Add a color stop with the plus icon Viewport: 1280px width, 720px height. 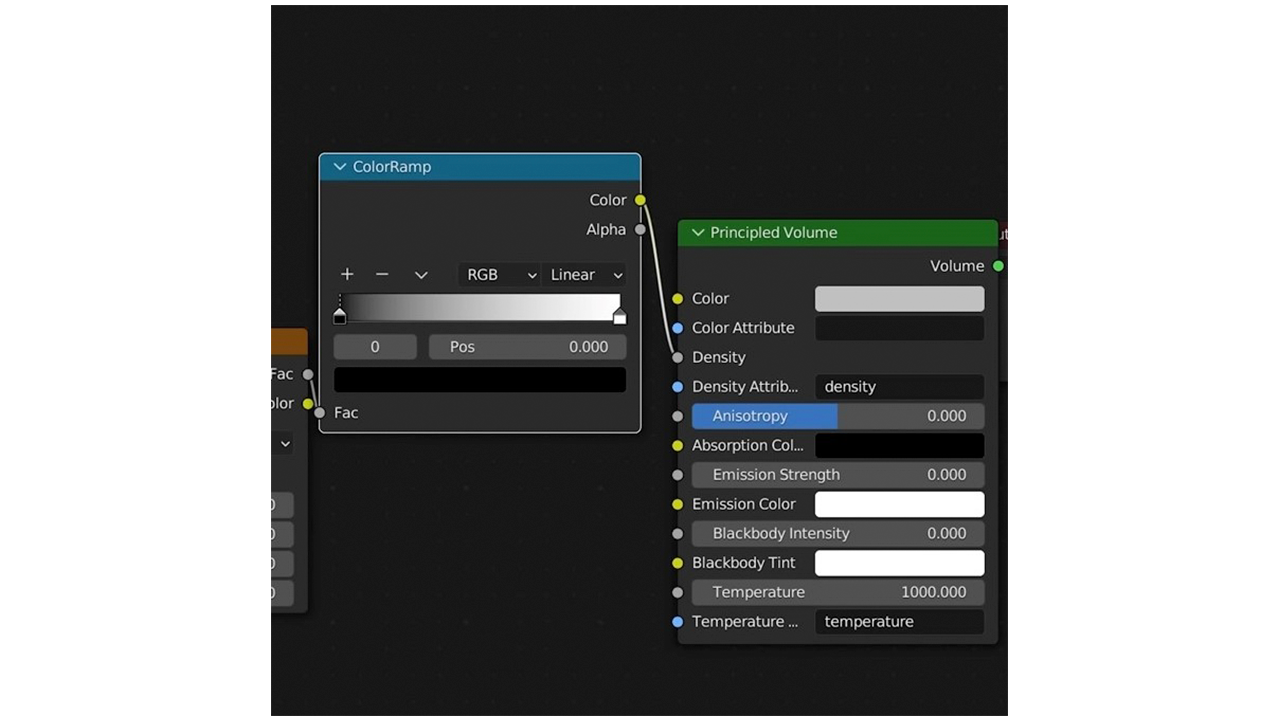pos(347,274)
